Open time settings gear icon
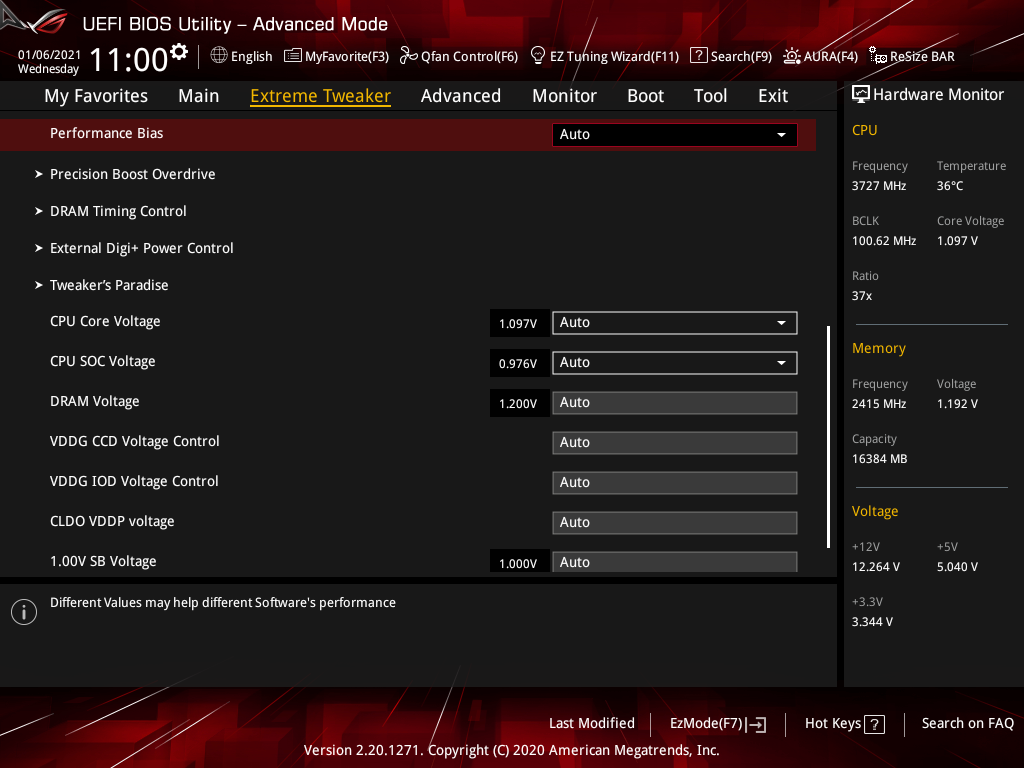Viewport: 1024px width, 768px height. pos(179,52)
